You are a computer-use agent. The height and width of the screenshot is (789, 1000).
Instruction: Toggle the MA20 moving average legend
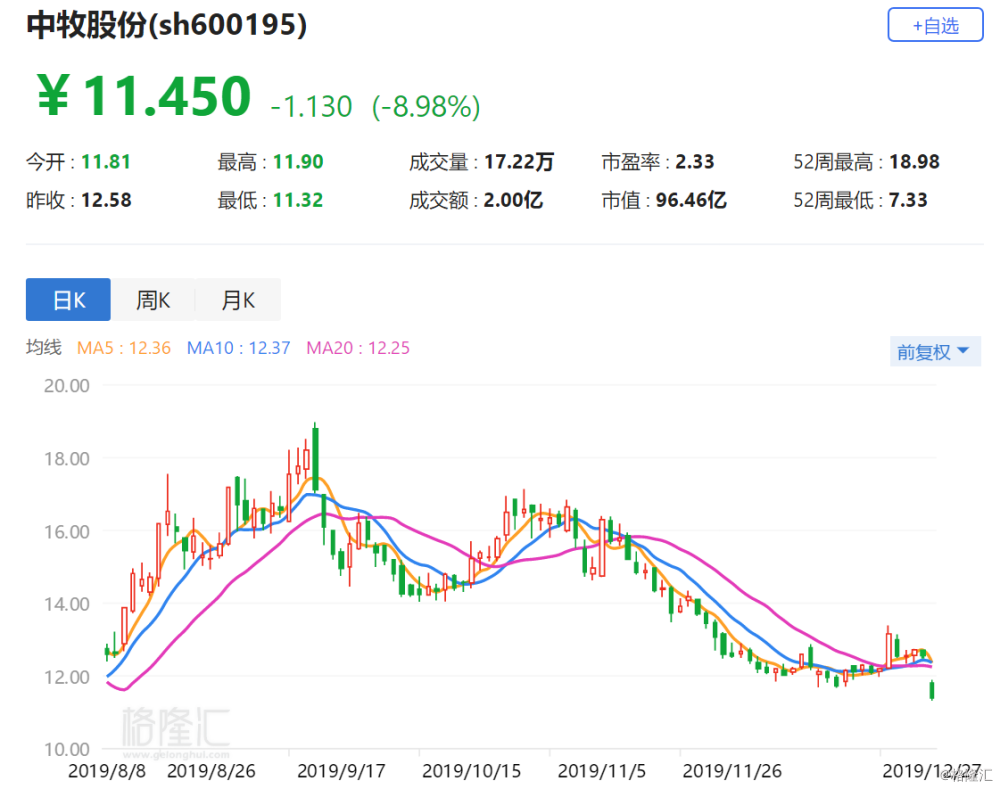tap(357, 348)
